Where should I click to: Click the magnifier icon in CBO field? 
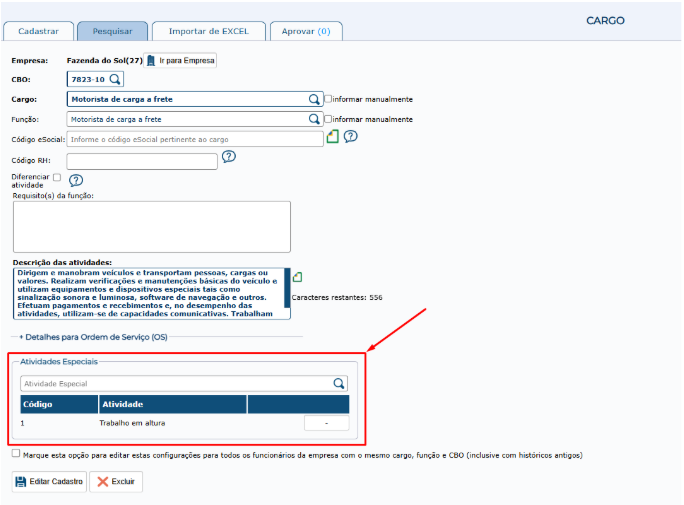[115, 79]
